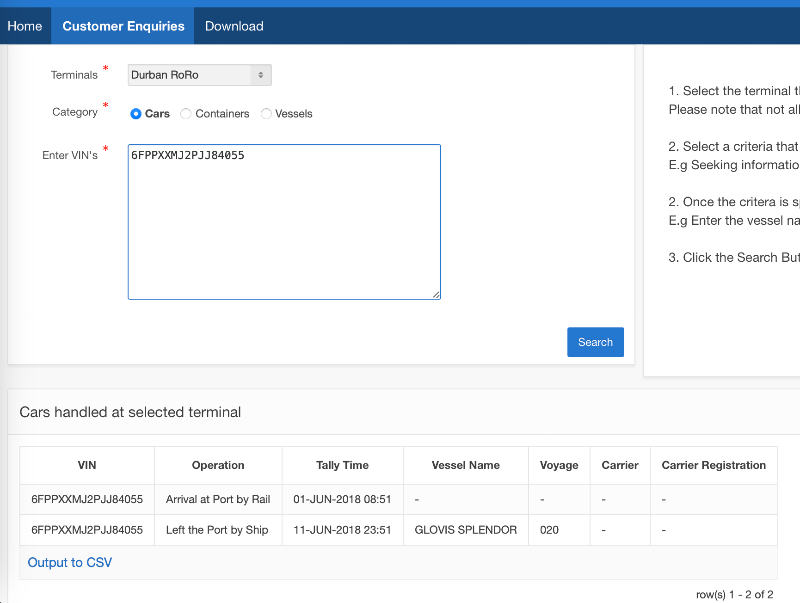Click the Tally Time column header
This screenshot has width=800, height=603.
(x=342, y=465)
